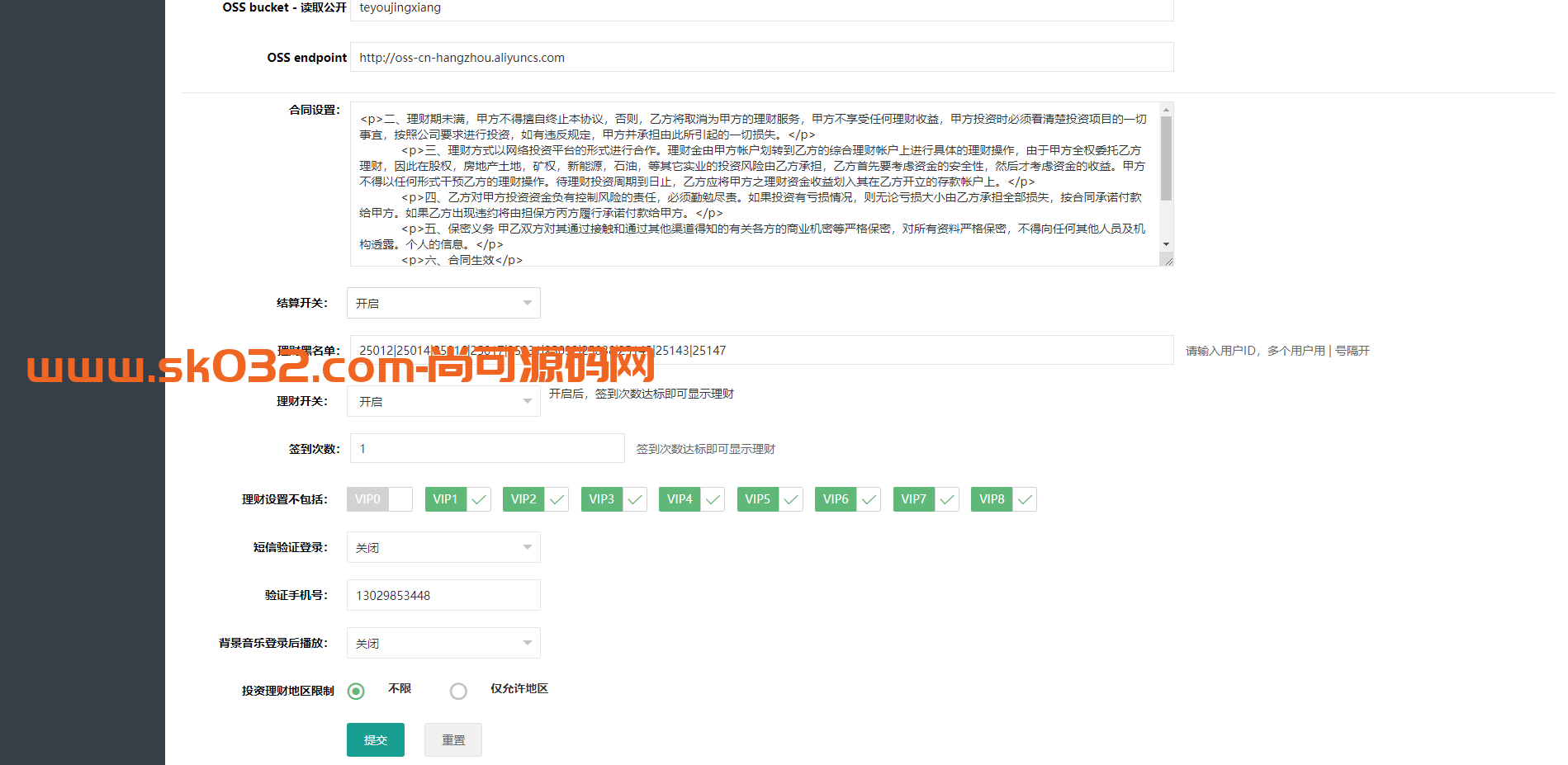Screen dimensions: 1568x765
Task: Open the 结算开关 dropdown
Action: pyautogui.click(x=443, y=303)
